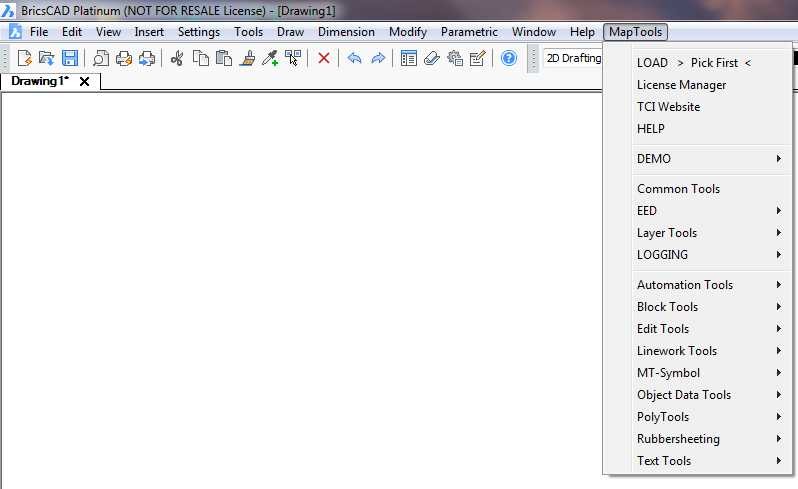This screenshot has width=798, height=489.
Task: Click the BricsCAD title bar app icon
Action: pyautogui.click(x=8, y=10)
